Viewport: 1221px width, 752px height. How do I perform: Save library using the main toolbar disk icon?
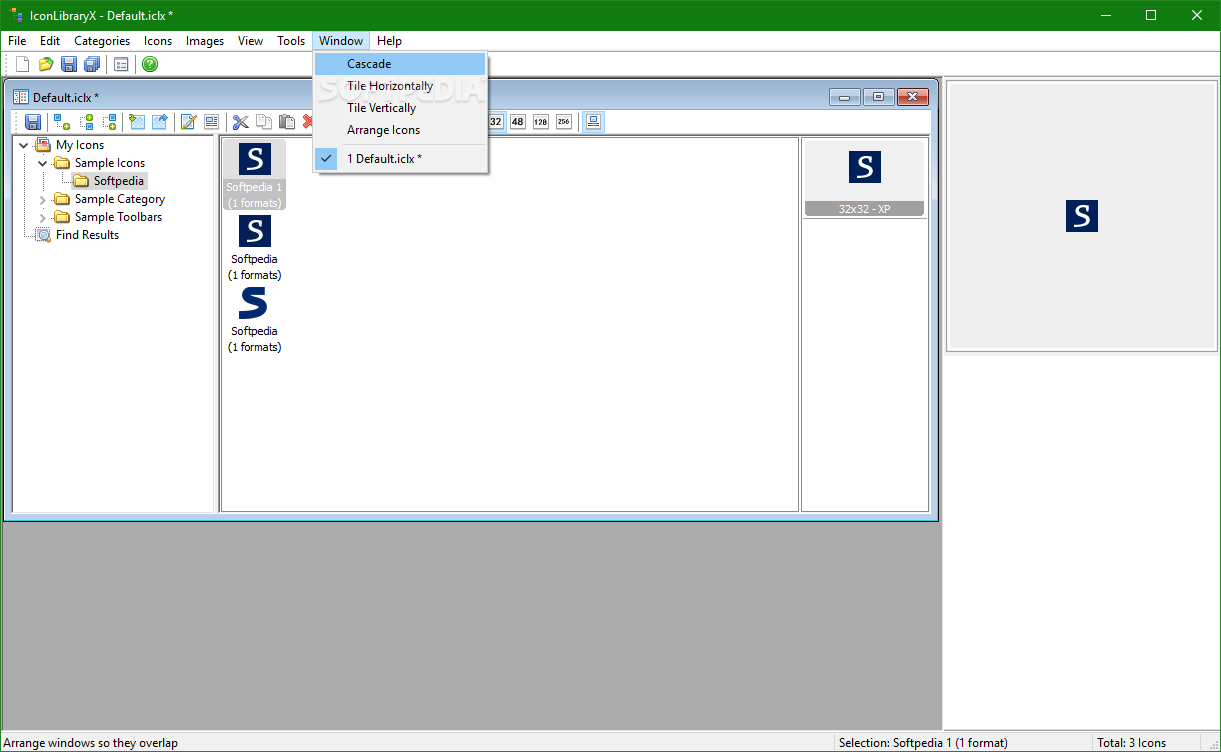[x=69, y=64]
